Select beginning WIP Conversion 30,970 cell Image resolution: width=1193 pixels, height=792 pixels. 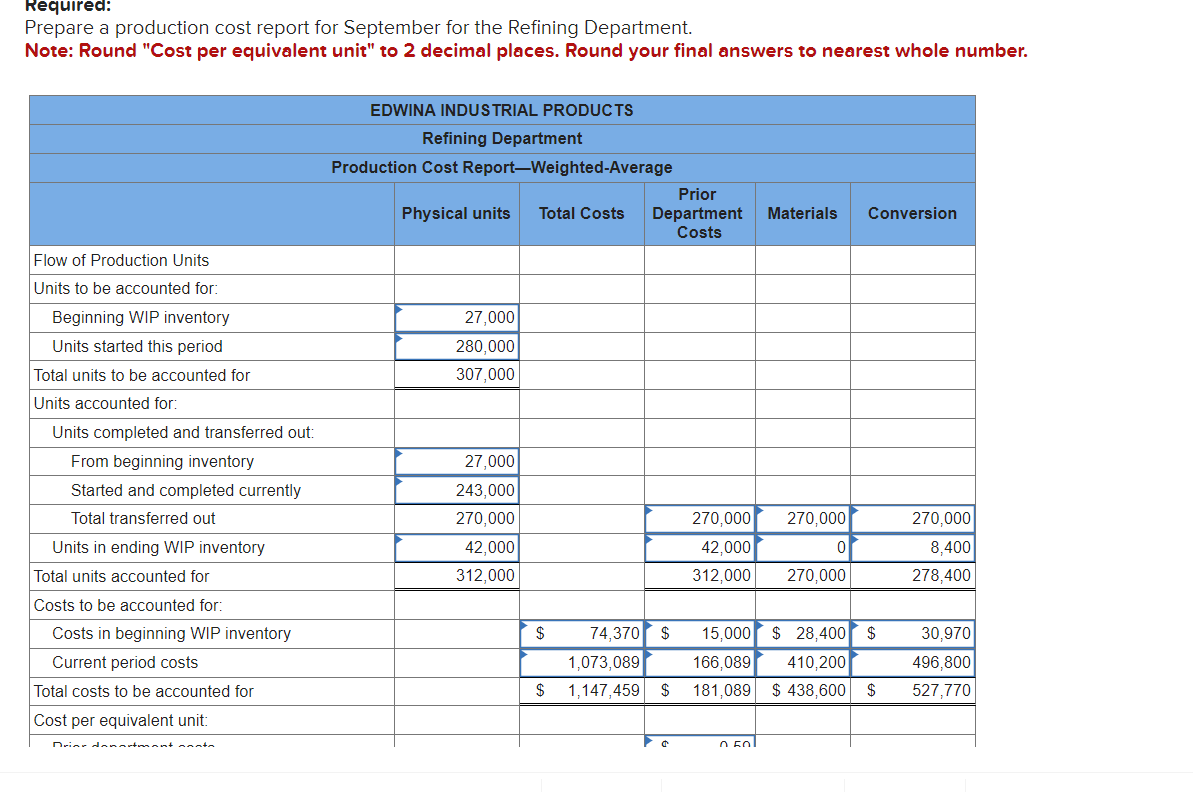pyautogui.click(x=913, y=634)
